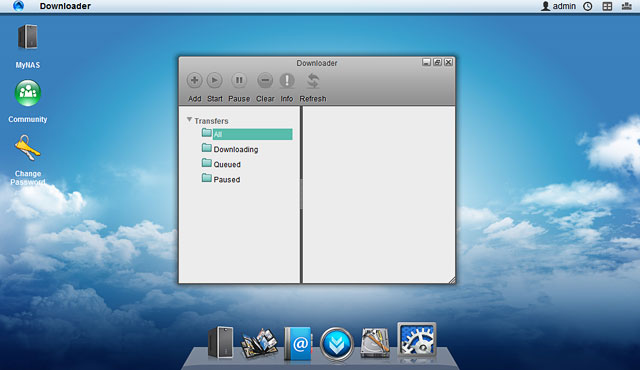Open the Downloader dock icon
The width and height of the screenshot is (640, 370).
[x=337, y=344]
